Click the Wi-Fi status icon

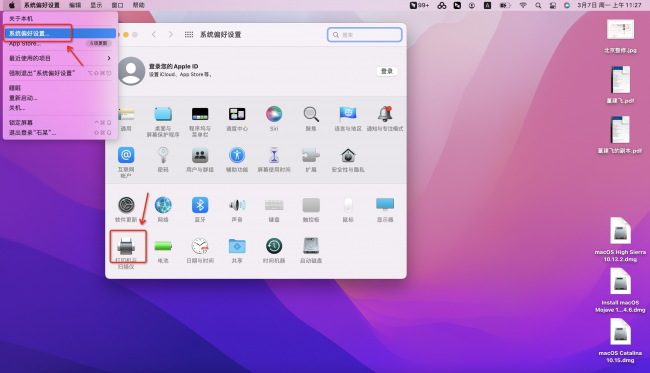(523, 5)
